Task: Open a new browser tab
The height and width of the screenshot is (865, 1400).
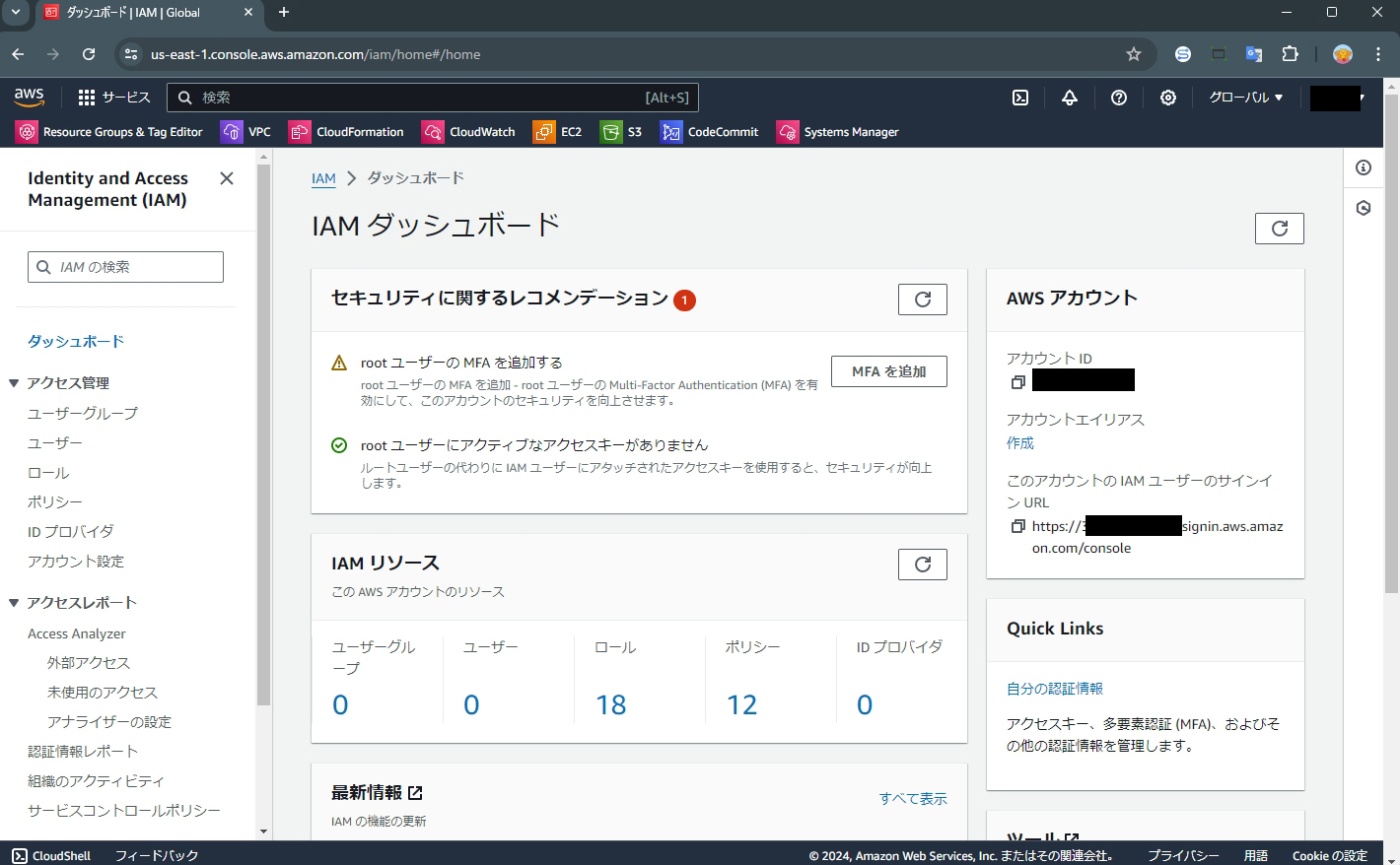Action: click(x=284, y=12)
